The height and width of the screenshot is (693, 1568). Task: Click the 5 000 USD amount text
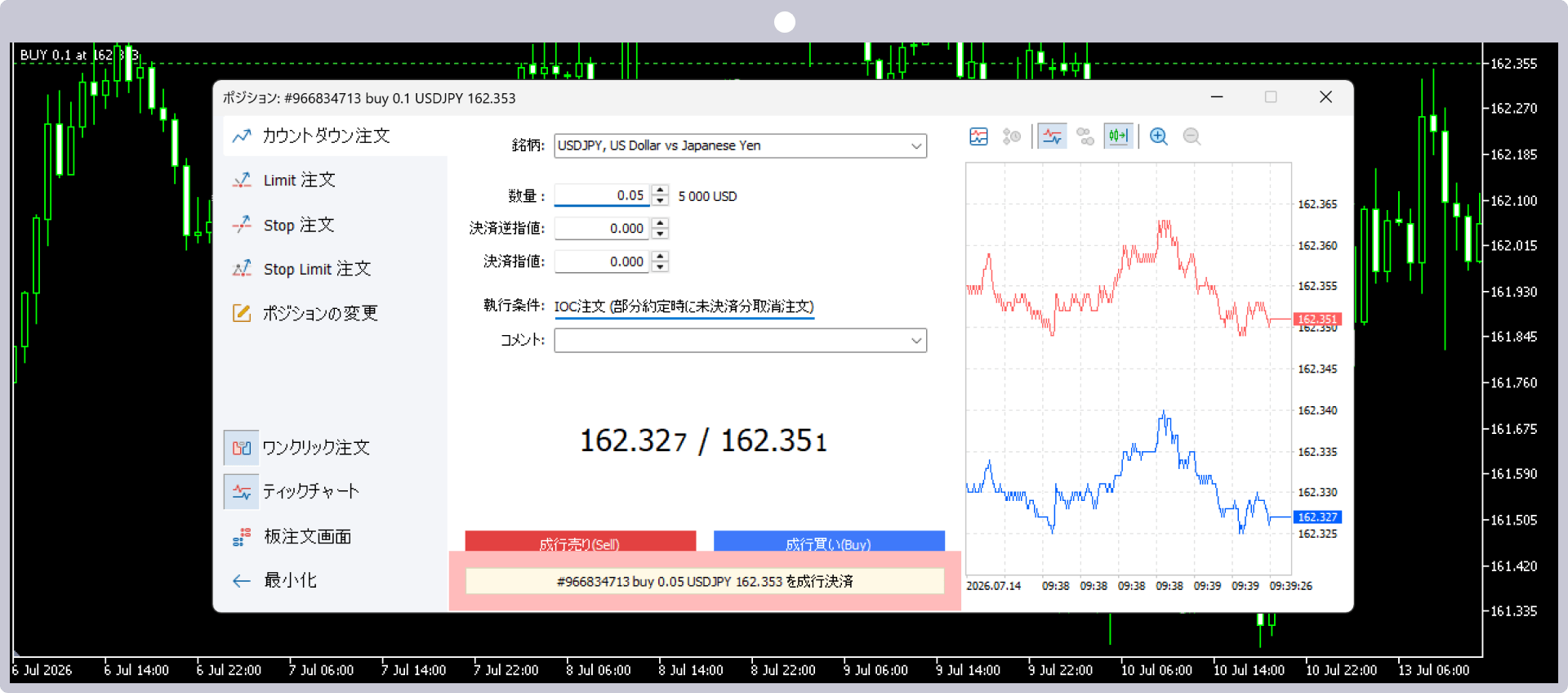tap(707, 196)
